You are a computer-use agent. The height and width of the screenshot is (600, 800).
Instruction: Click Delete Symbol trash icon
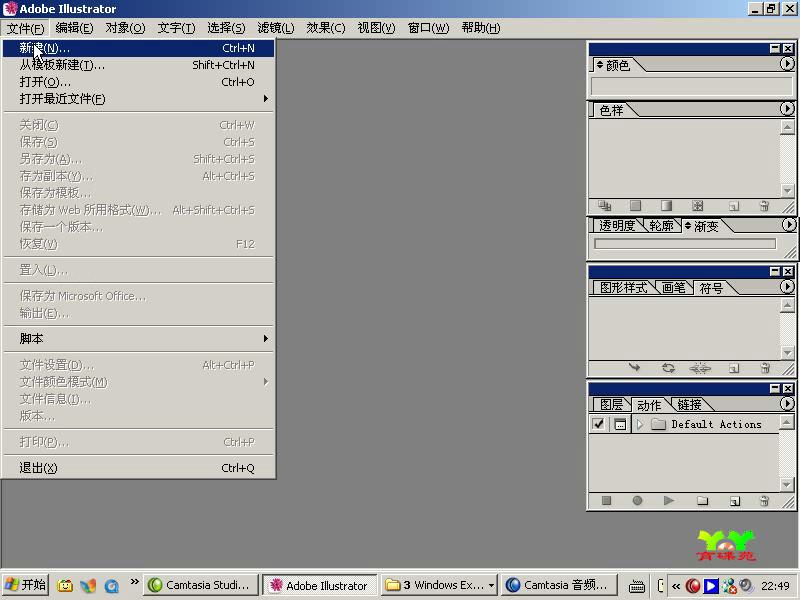pos(765,368)
